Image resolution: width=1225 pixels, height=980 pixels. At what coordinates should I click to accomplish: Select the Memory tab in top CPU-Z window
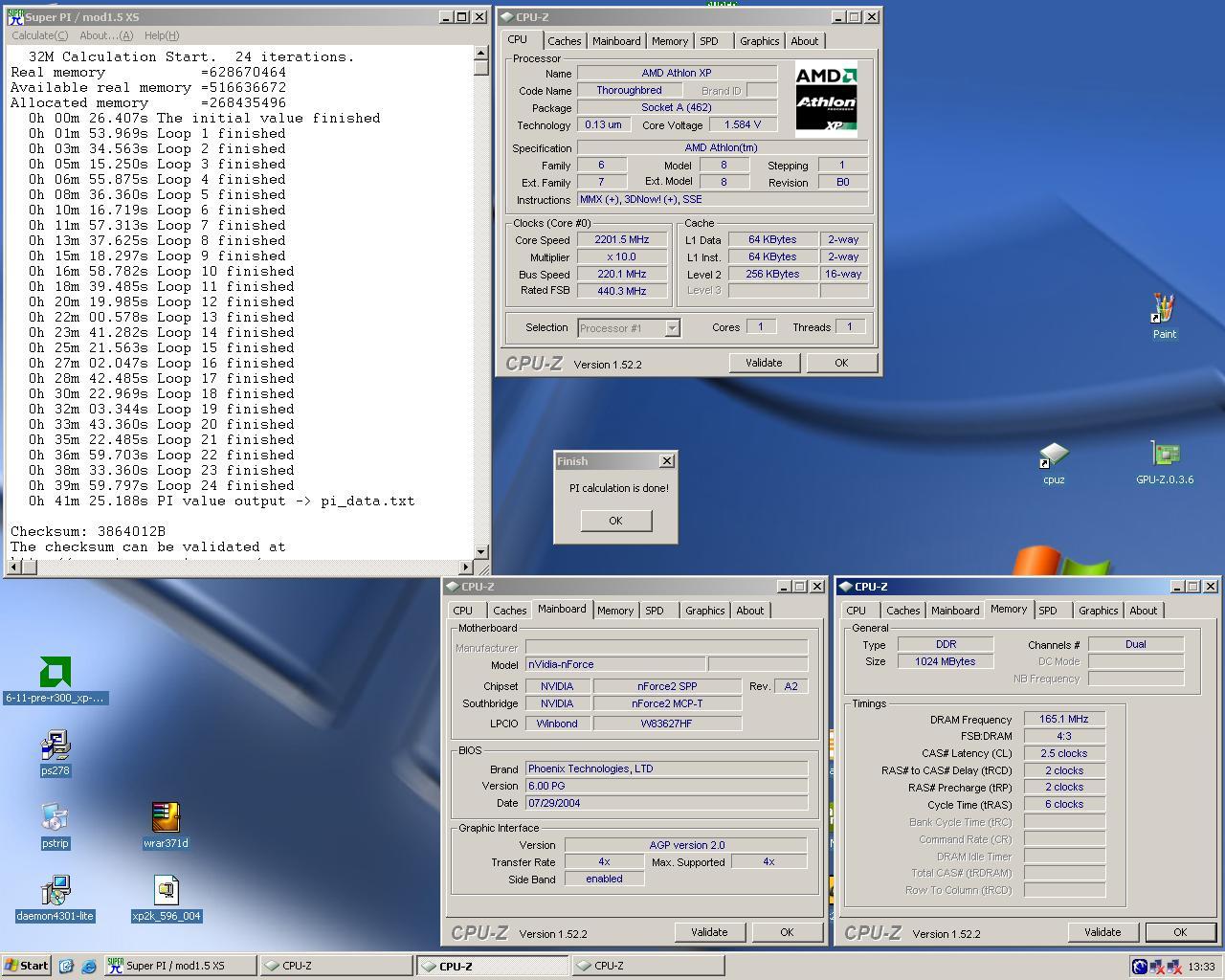669,41
